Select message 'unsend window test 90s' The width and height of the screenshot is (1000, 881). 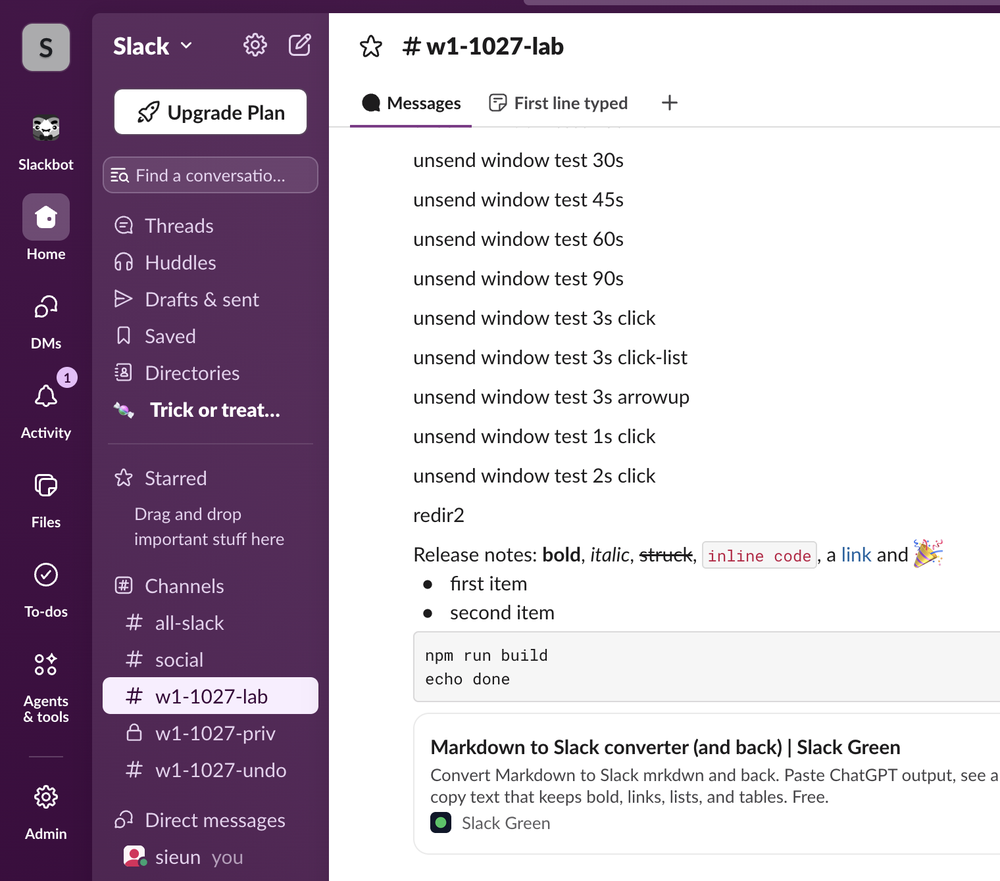click(518, 279)
